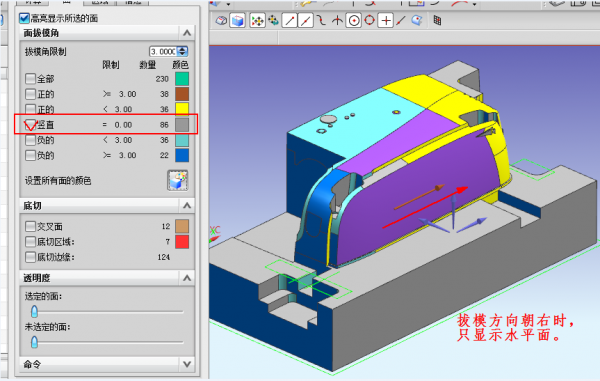
Task: Click the snap grid points icon
Action: point(437,20)
